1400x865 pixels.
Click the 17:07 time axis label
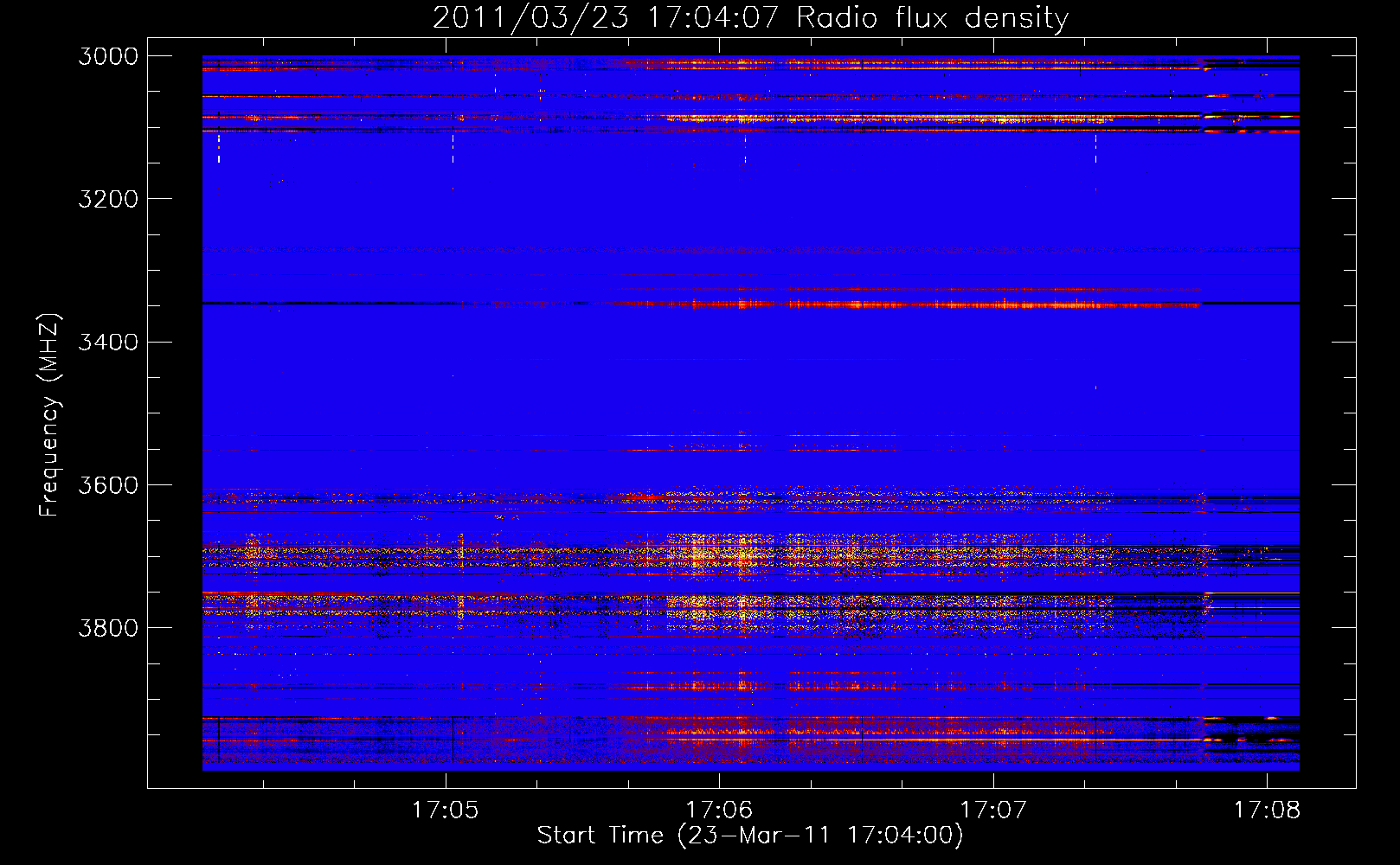click(x=993, y=810)
